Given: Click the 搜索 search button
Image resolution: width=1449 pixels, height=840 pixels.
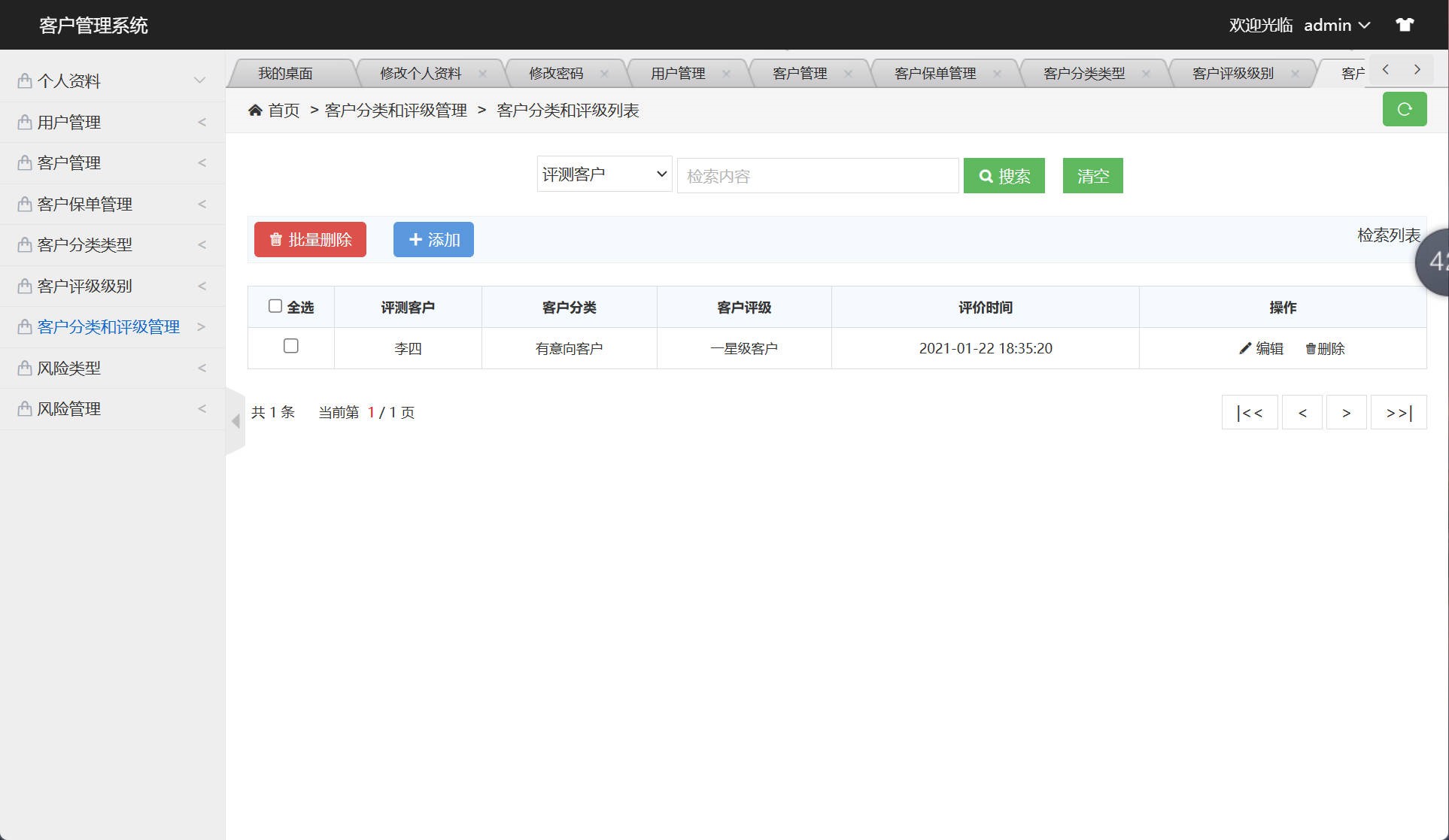Looking at the screenshot, I should tap(1004, 175).
